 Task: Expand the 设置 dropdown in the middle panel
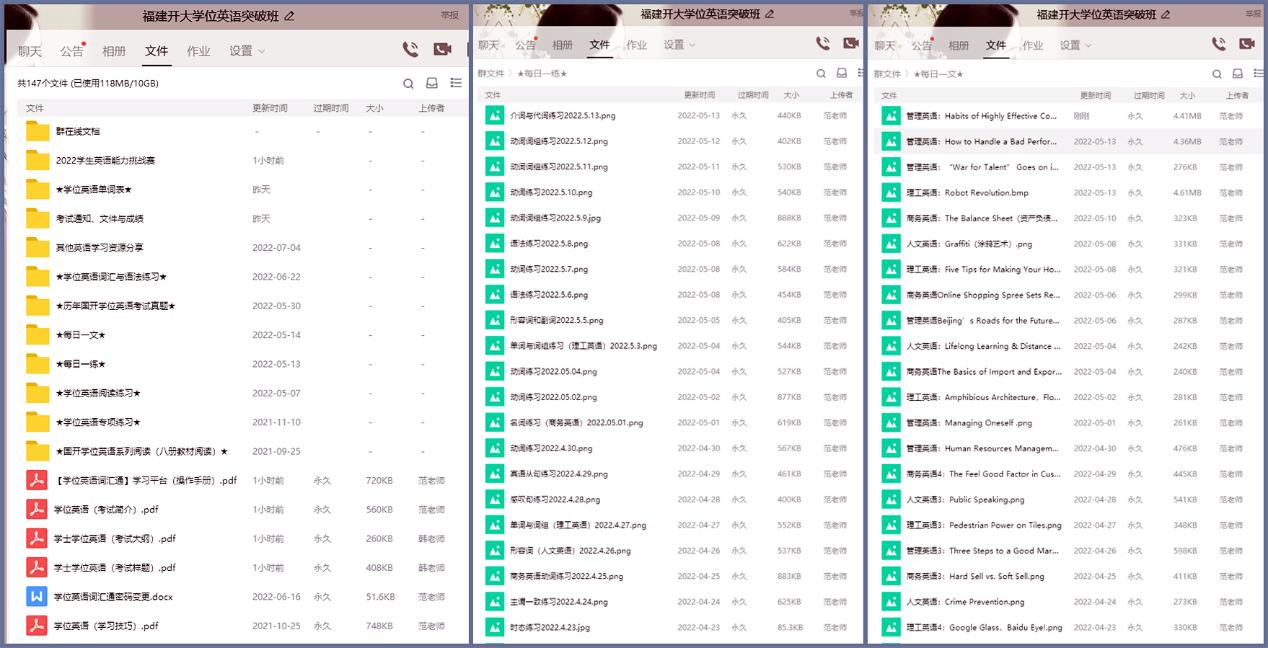pos(679,45)
